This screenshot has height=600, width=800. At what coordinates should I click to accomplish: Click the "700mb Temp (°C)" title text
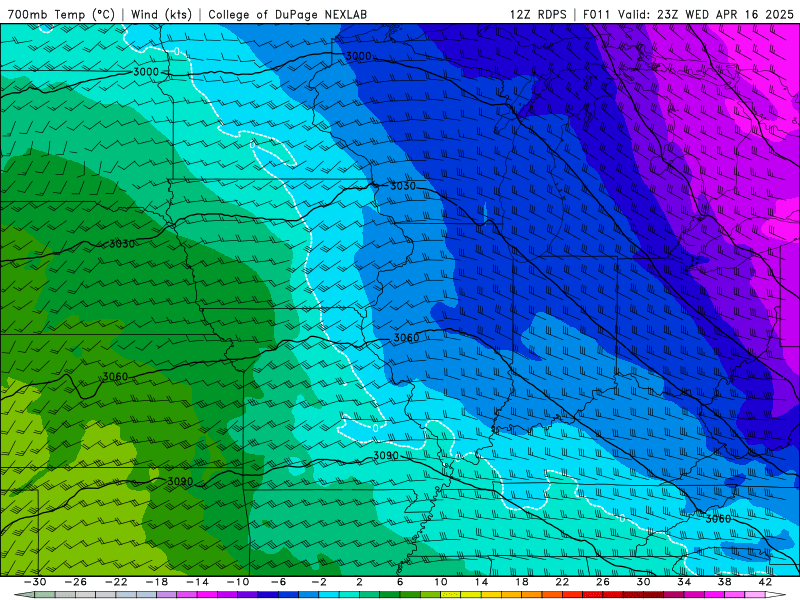coord(61,14)
